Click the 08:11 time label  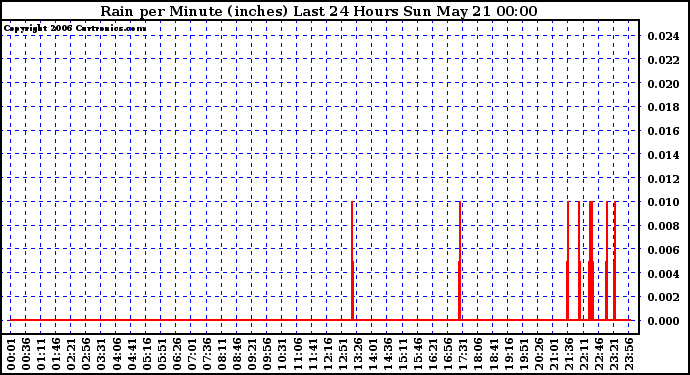(222, 354)
